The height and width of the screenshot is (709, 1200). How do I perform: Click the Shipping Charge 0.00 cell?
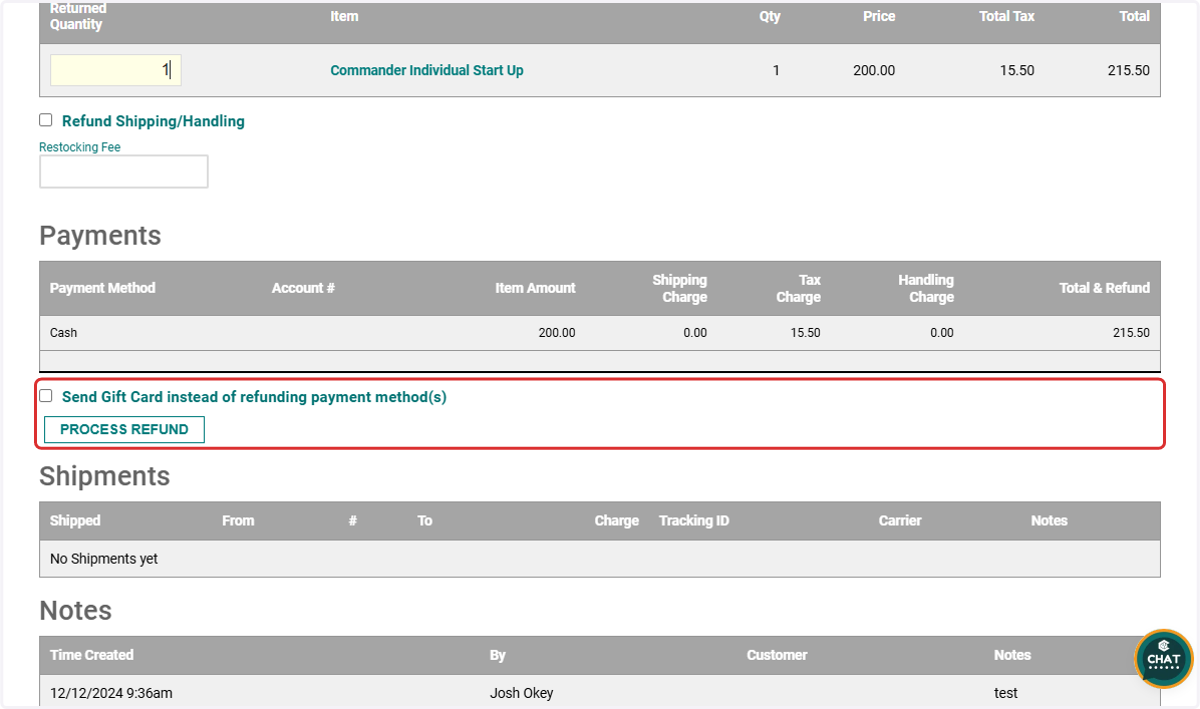[x=695, y=333]
